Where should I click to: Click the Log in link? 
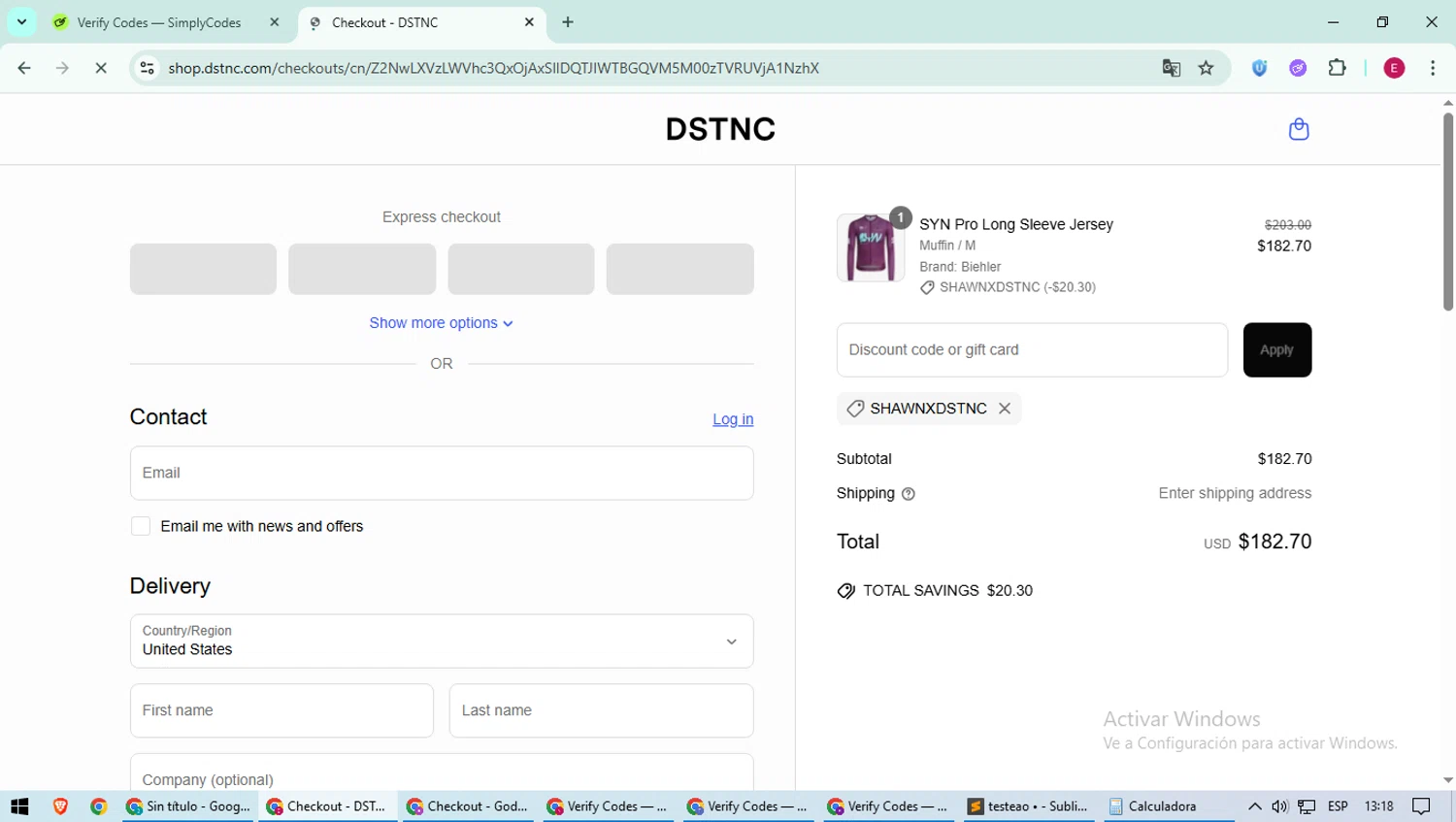pyautogui.click(x=733, y=419)
